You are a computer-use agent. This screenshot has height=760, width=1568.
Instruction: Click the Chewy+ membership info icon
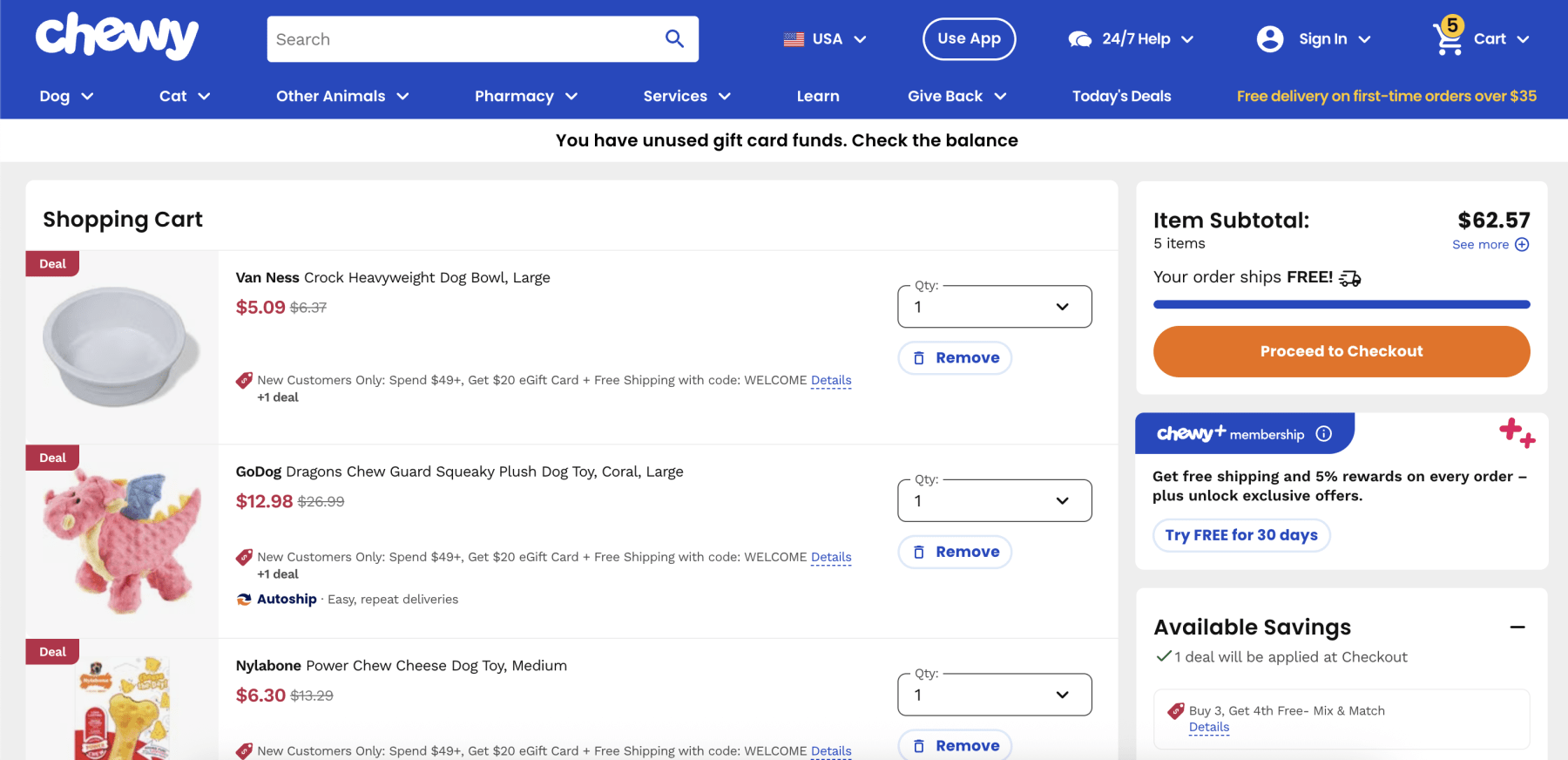[x=1324, y=434]
